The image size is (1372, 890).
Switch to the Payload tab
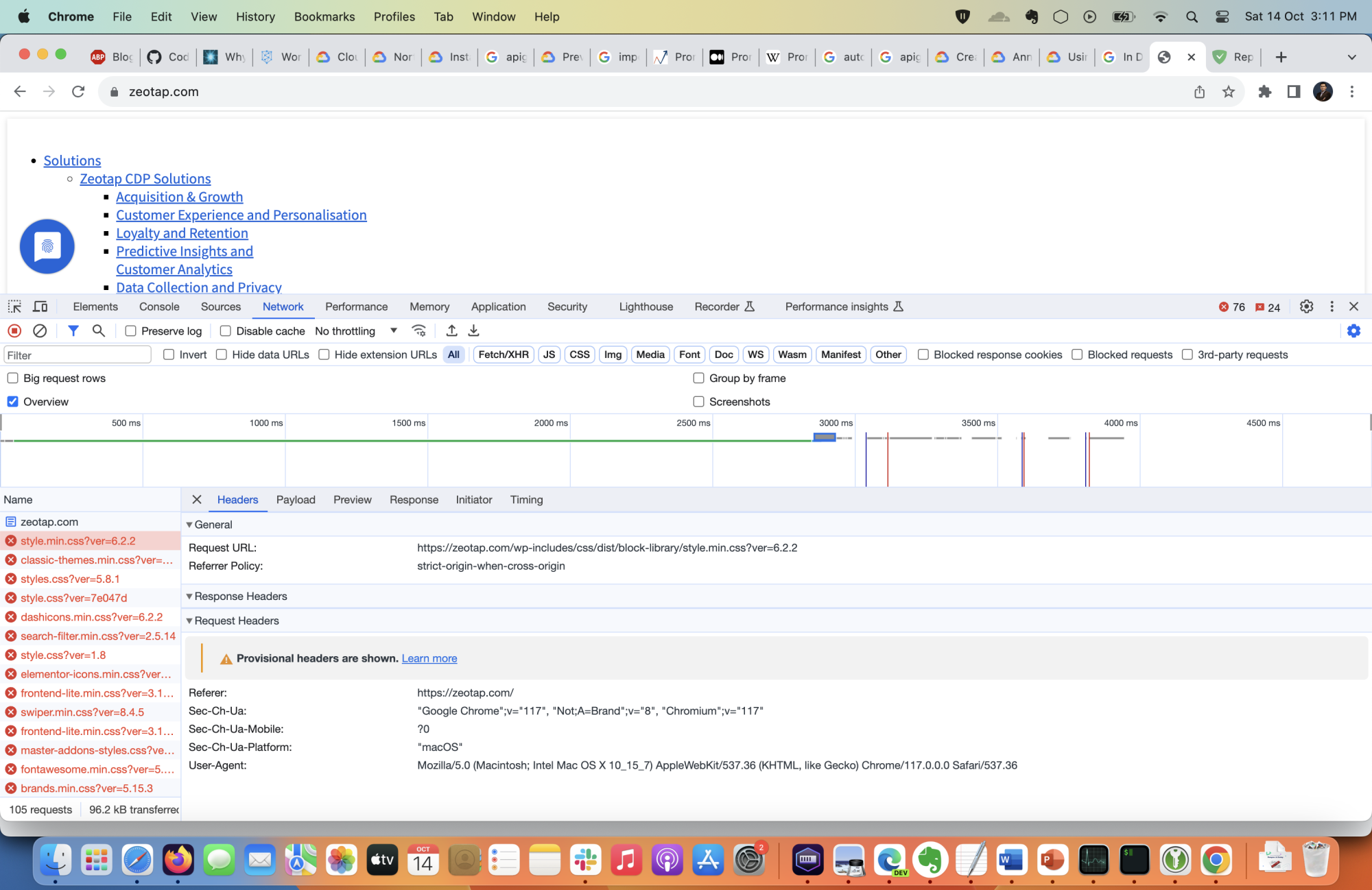pyautogui.click(x=295, y=500)
